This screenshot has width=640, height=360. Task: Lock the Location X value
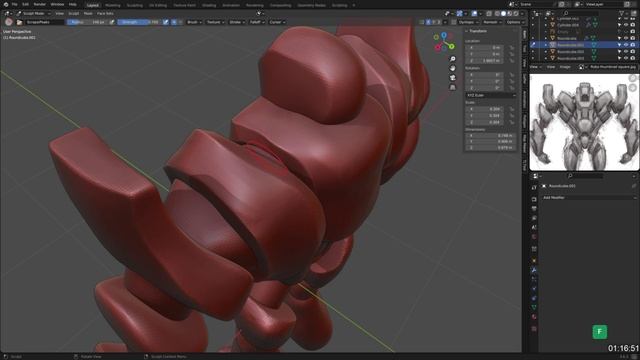(511, 48)
